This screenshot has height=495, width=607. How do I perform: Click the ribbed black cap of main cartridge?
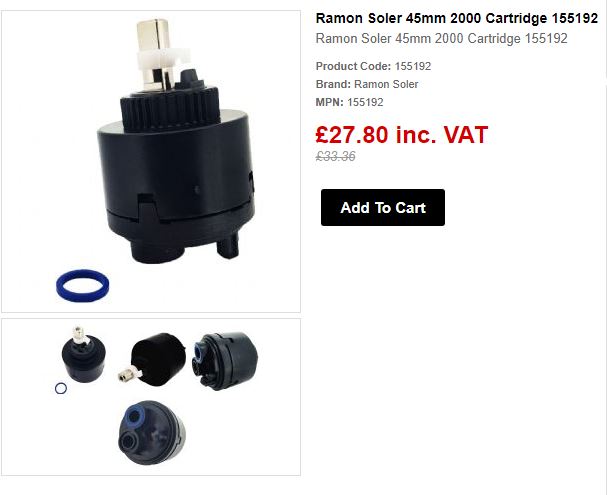click(170, 106)
